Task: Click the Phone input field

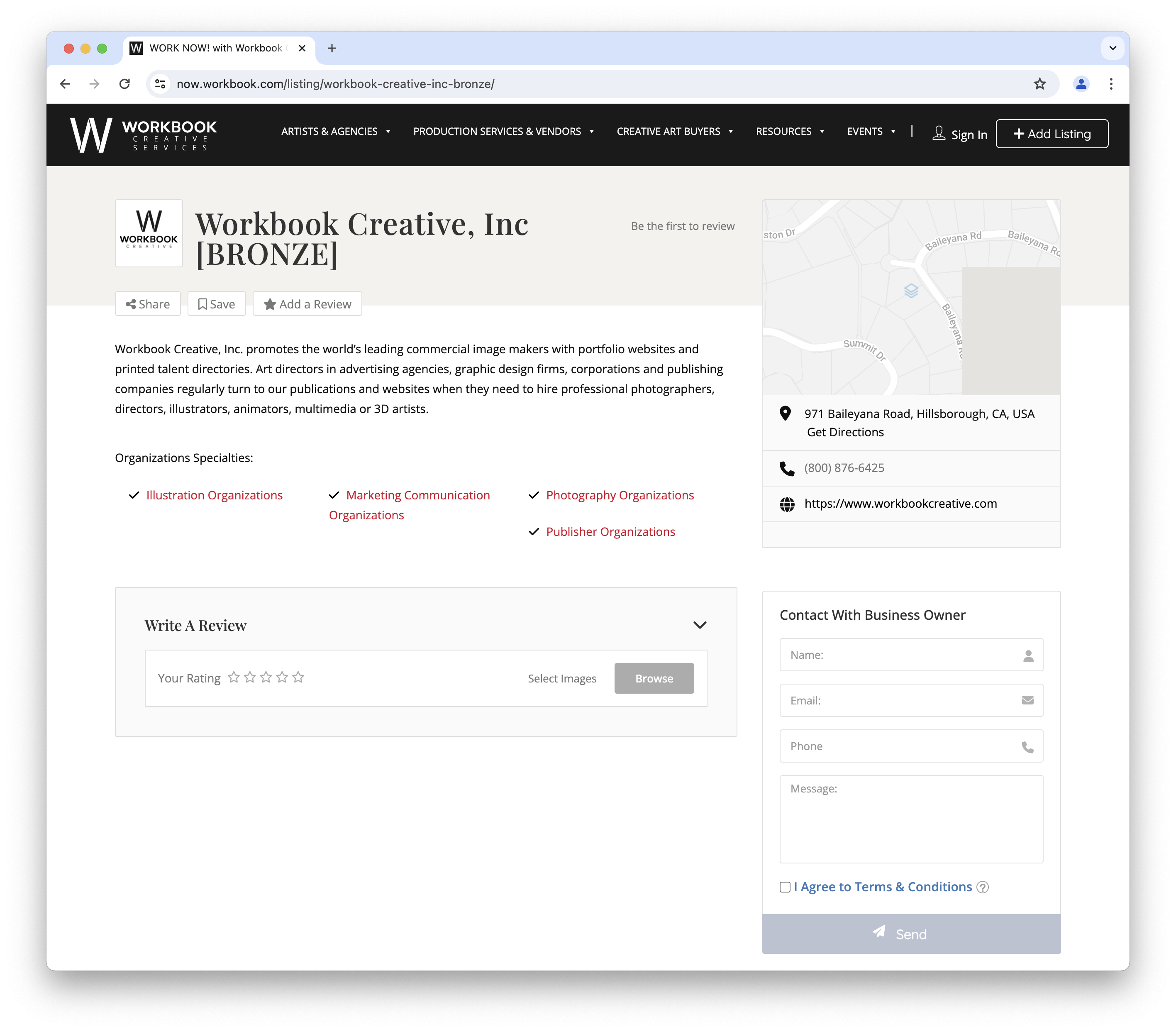Action: point(911,746)
